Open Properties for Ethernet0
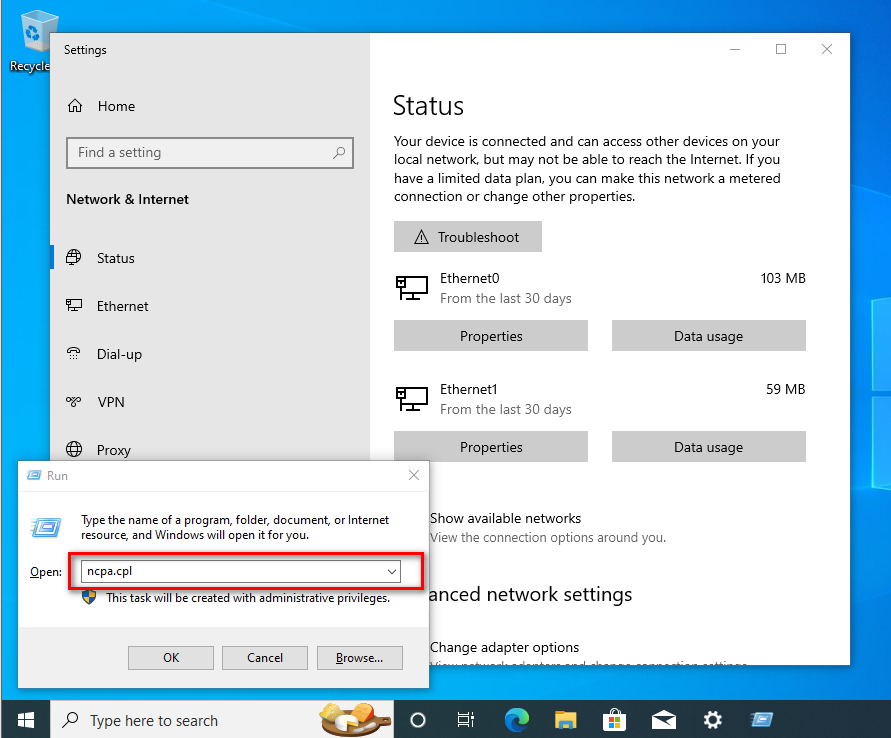The image size is (891, 738). point(490,336)
